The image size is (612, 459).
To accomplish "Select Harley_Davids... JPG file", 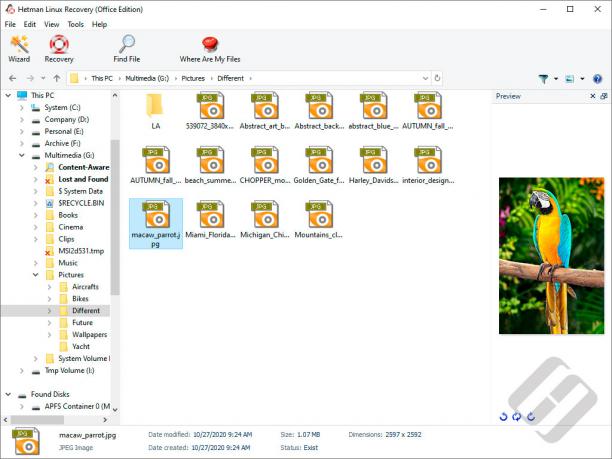I will (374, 165).
